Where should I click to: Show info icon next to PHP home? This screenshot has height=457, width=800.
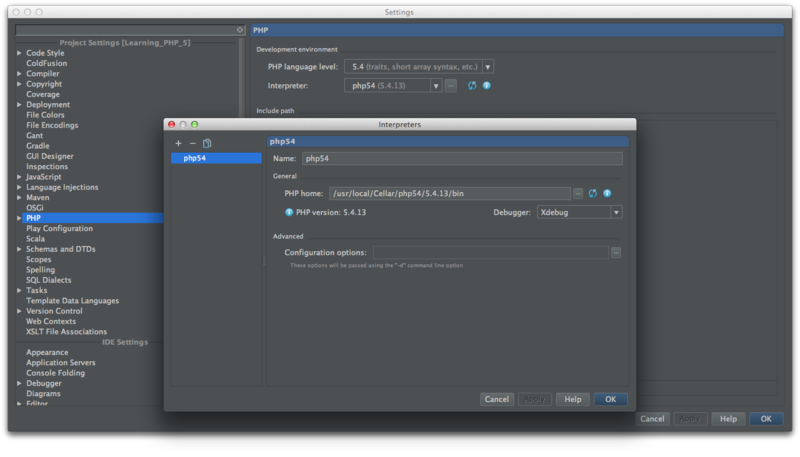coord(607,193)
